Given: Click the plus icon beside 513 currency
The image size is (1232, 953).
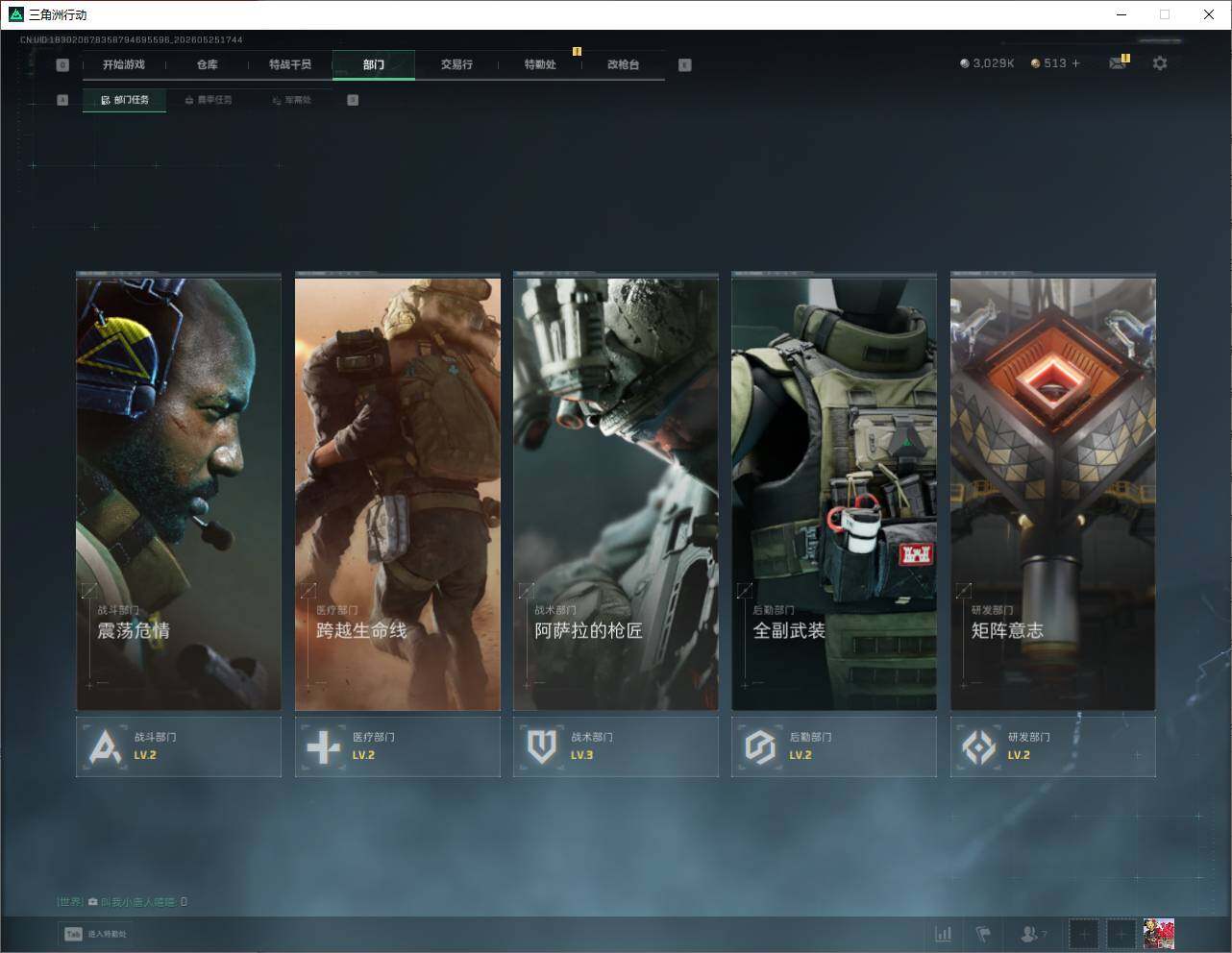Looking at the screenshot, I should coord(1075,63).
